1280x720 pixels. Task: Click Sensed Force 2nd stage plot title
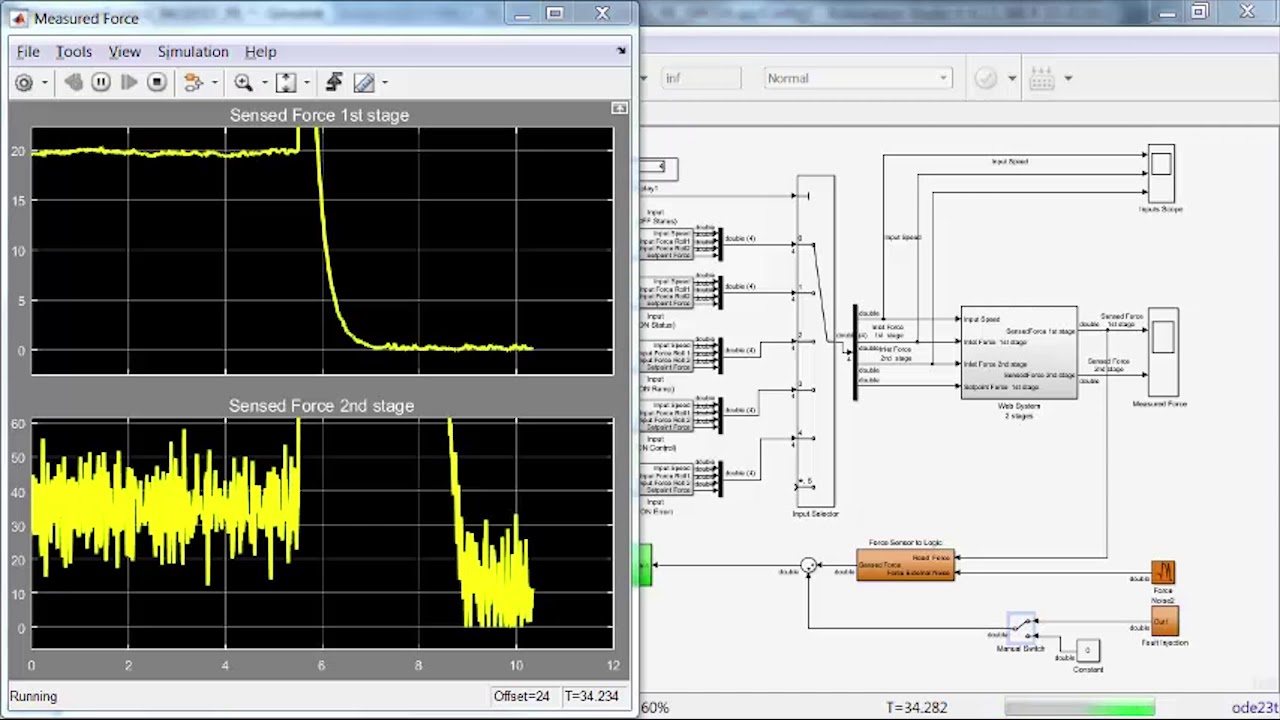coord(321,406)
